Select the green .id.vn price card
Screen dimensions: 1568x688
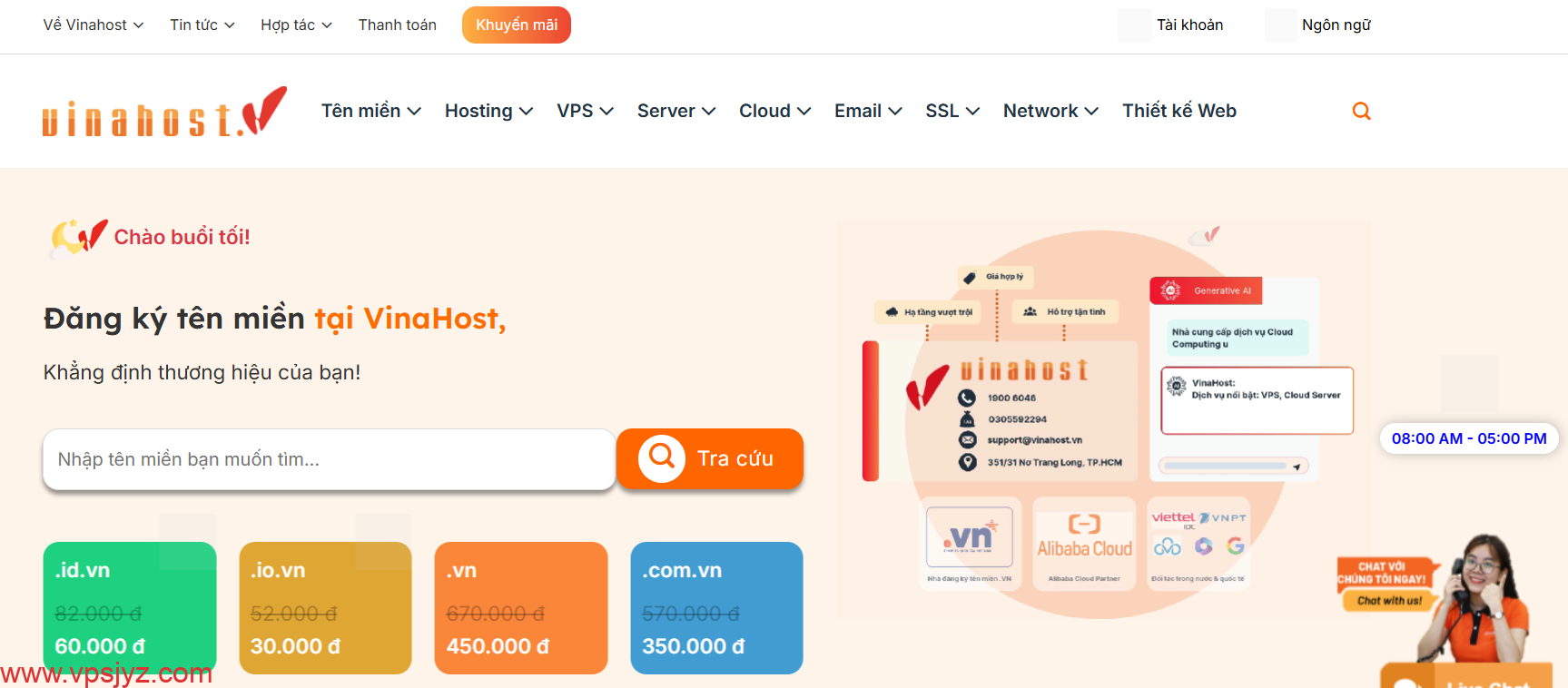[x=130, y=608]
